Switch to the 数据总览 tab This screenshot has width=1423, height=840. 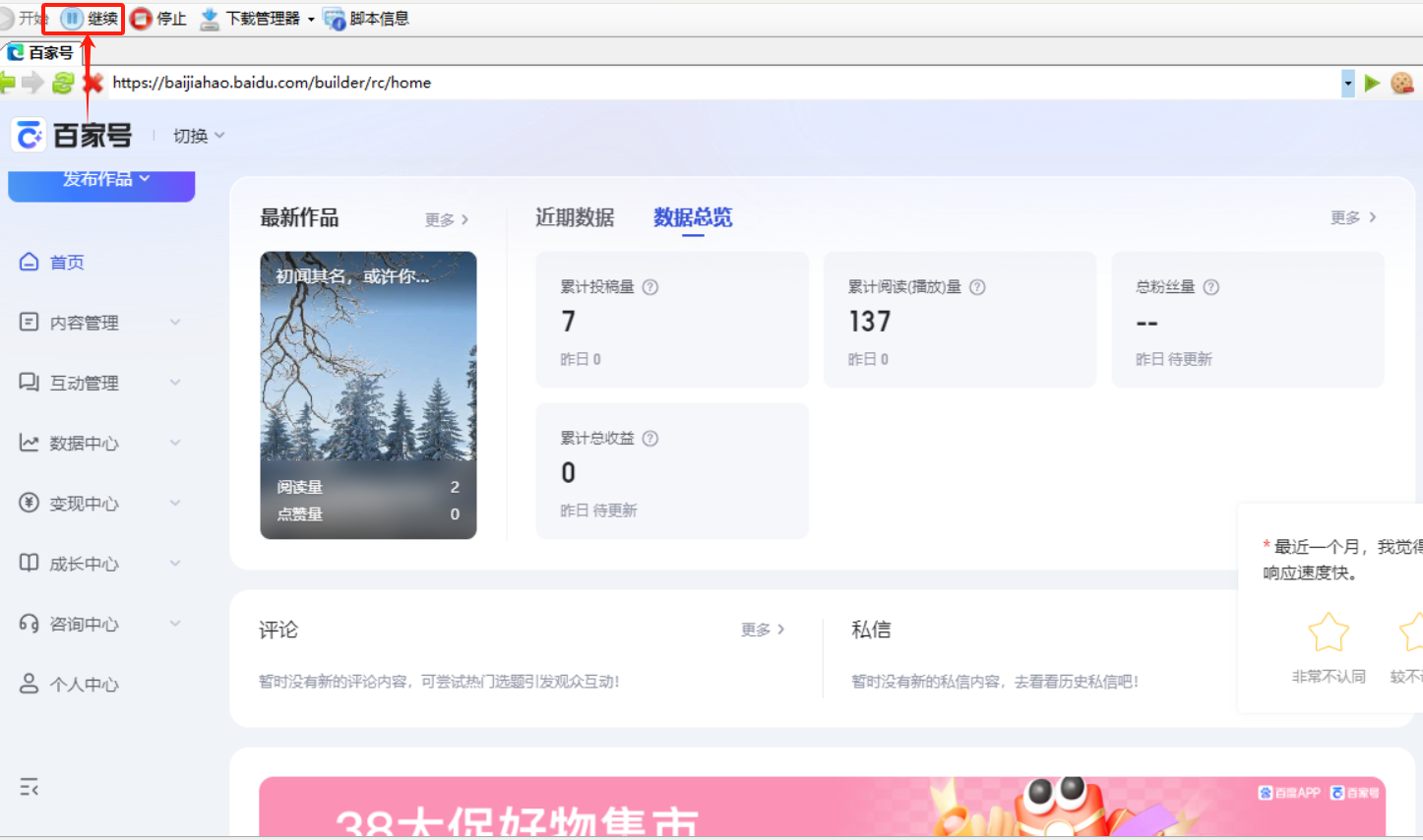pos(693,217)
